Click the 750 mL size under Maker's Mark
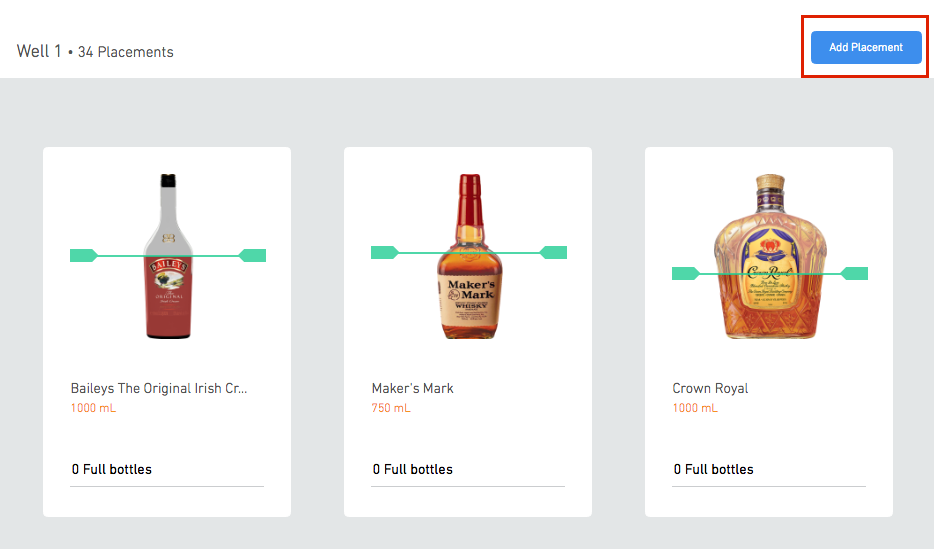 pos(391,408)
